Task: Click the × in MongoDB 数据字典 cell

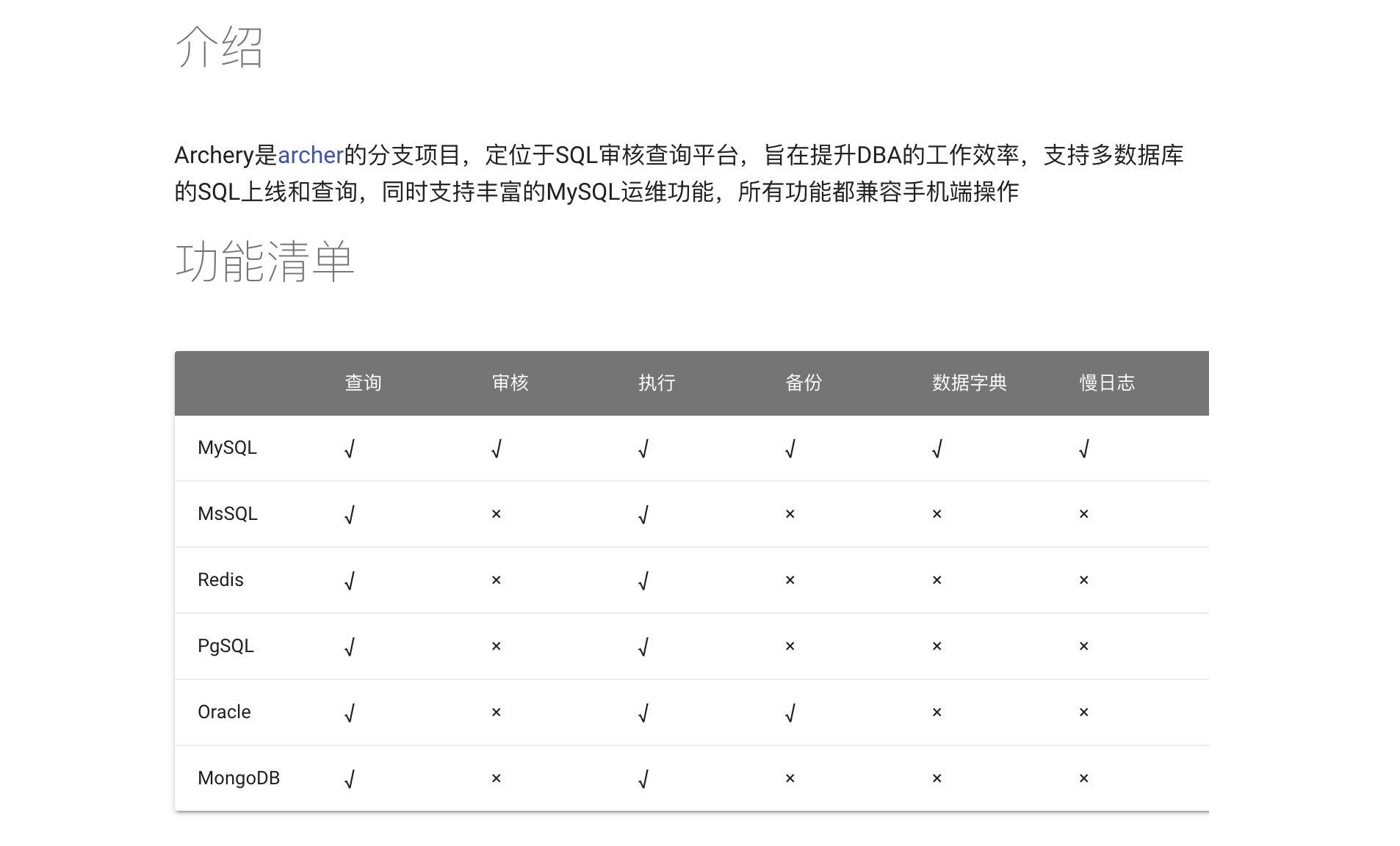Action: click(x=937, y=778)
